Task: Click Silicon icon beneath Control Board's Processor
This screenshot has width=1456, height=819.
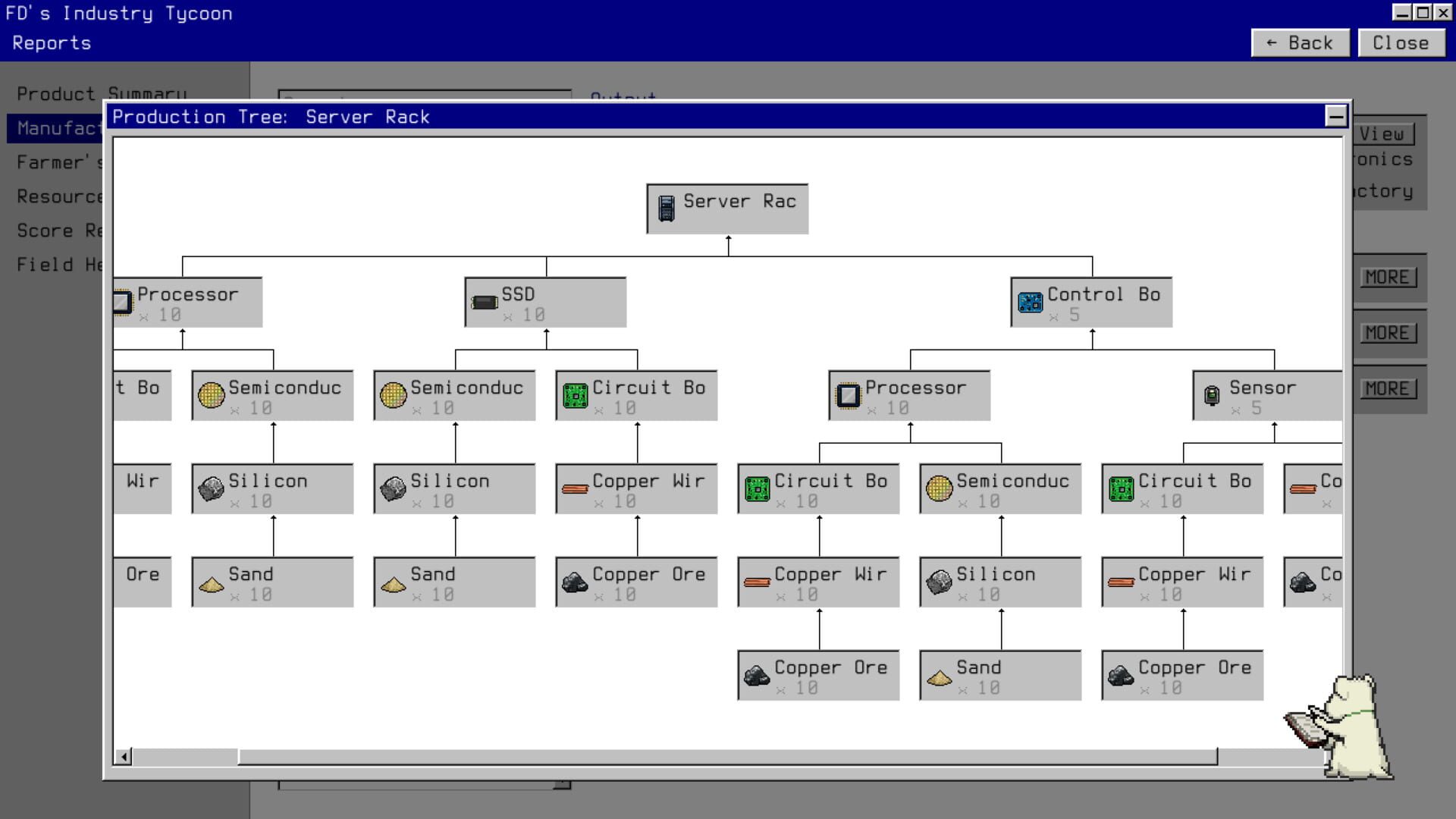Action: [939, 582]
